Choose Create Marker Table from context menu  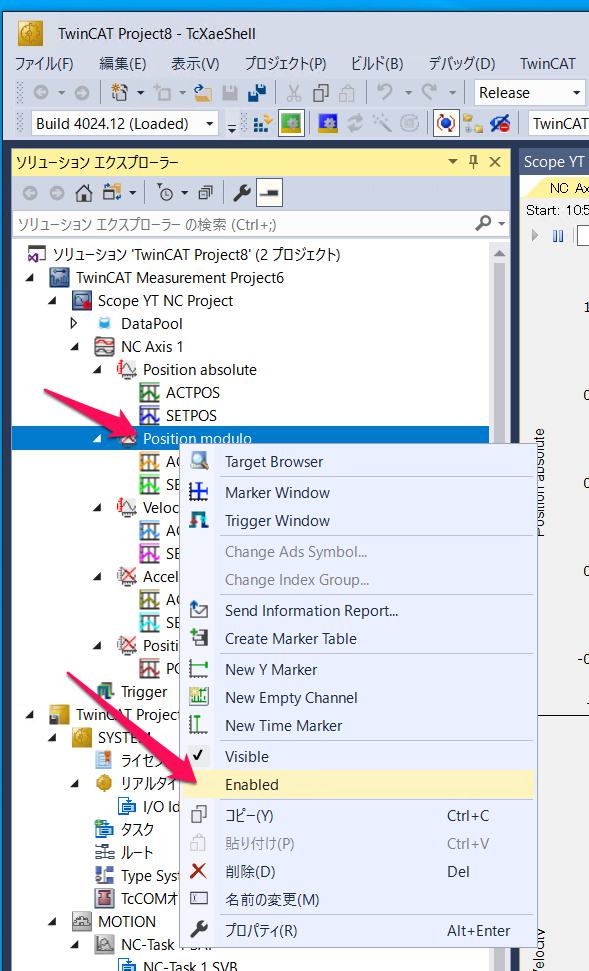(x=359, y=638)
